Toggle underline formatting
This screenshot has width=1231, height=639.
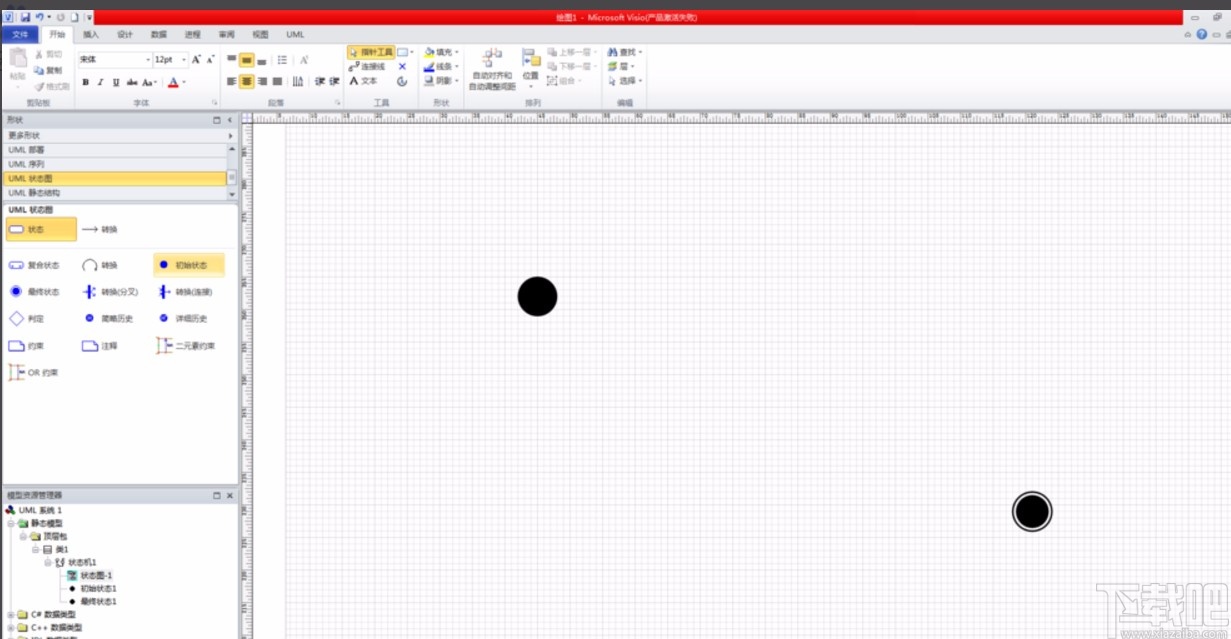coord(116,82)
